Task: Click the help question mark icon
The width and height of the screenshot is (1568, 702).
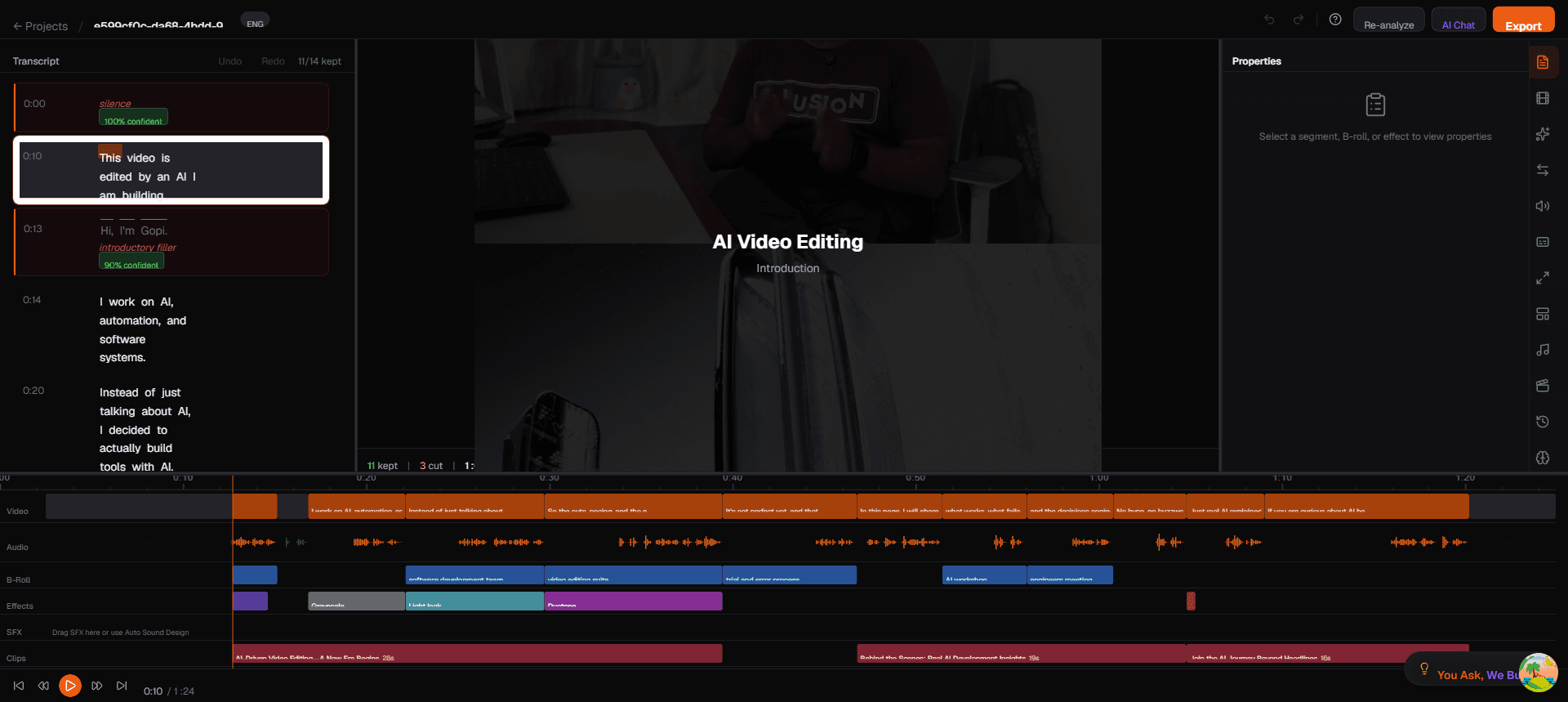Action: point(1335,20)
